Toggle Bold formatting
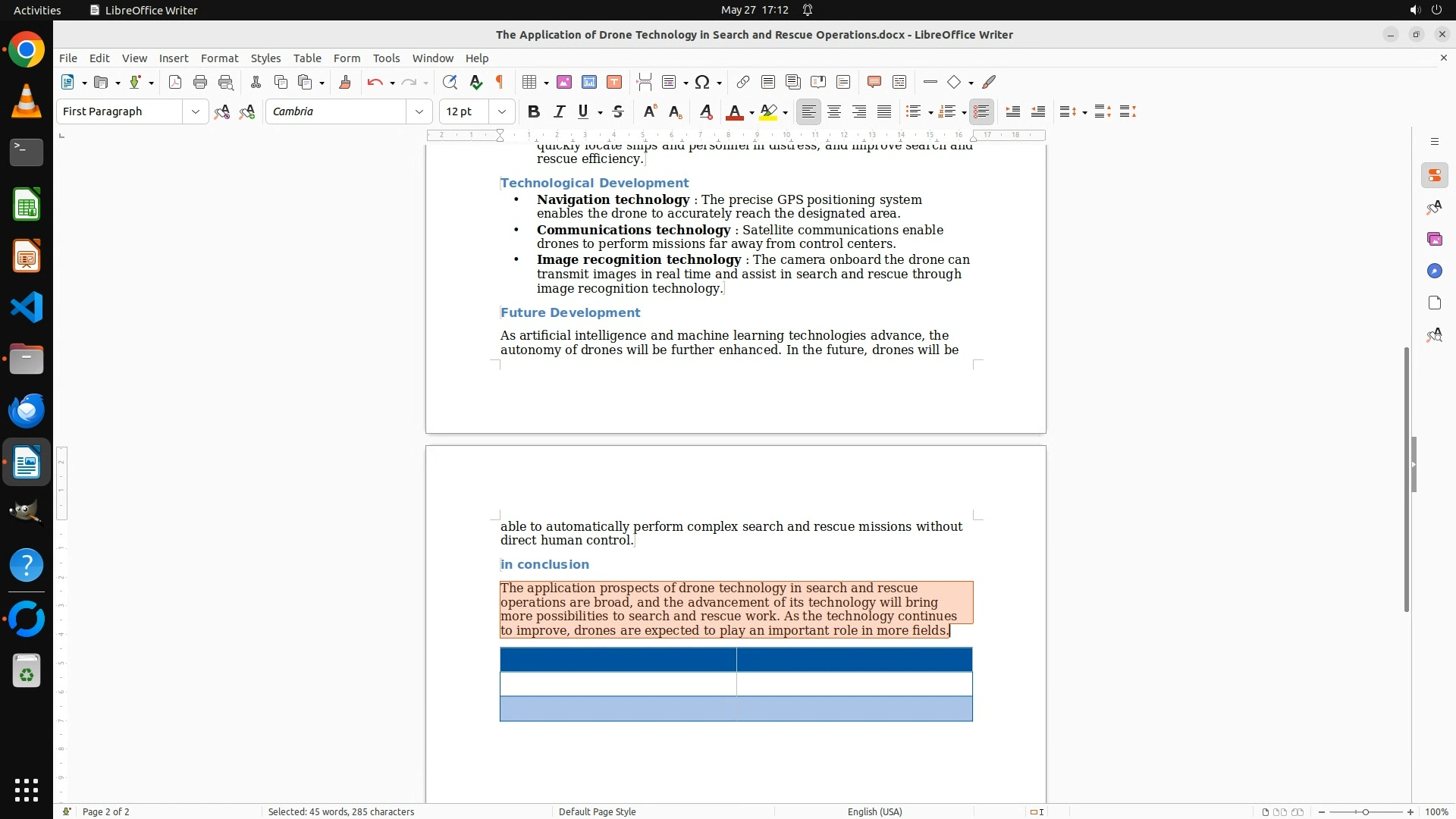Viewport: 1456px width, 819px height. tap(534, 111)
